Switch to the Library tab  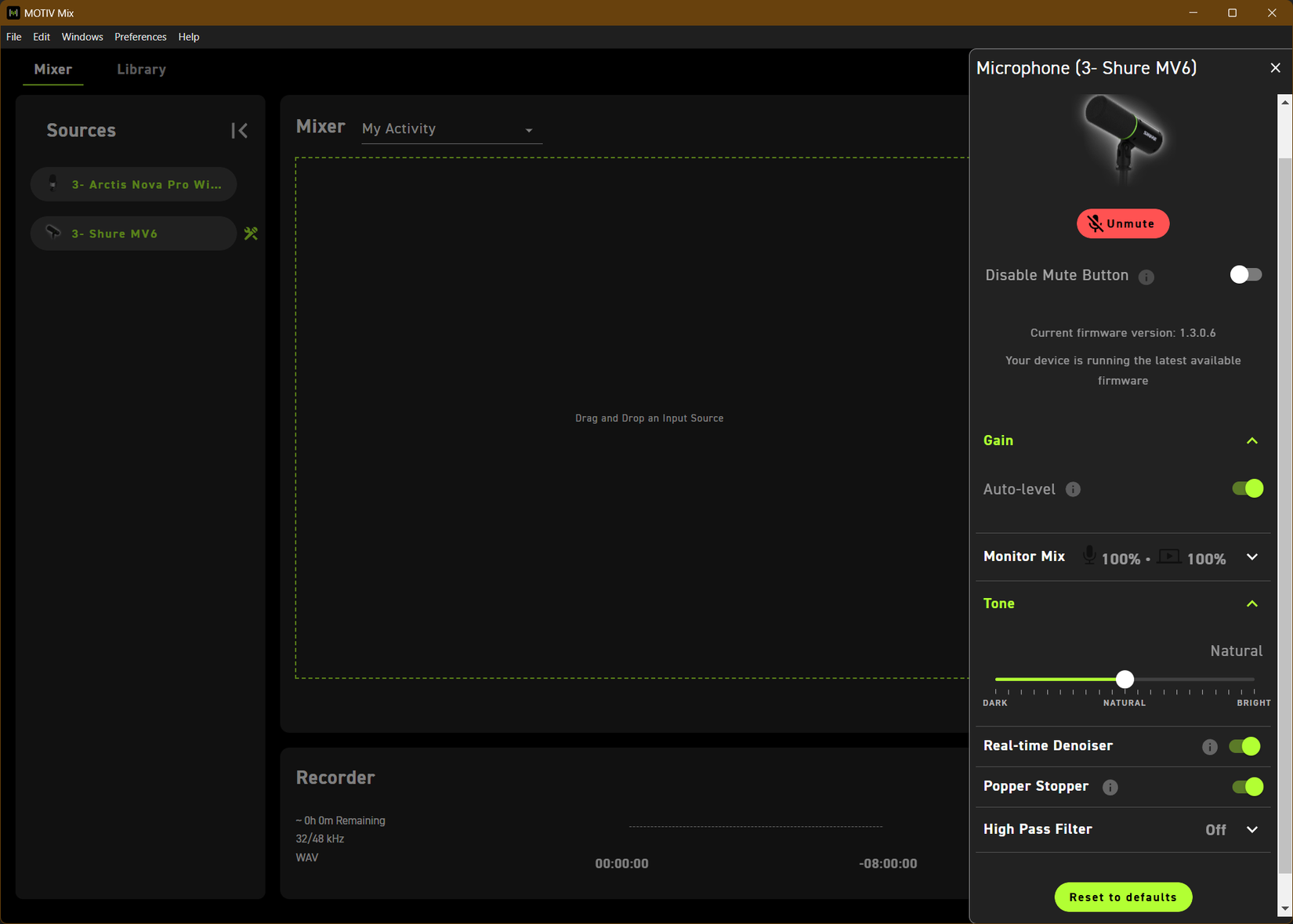(141, 70)
